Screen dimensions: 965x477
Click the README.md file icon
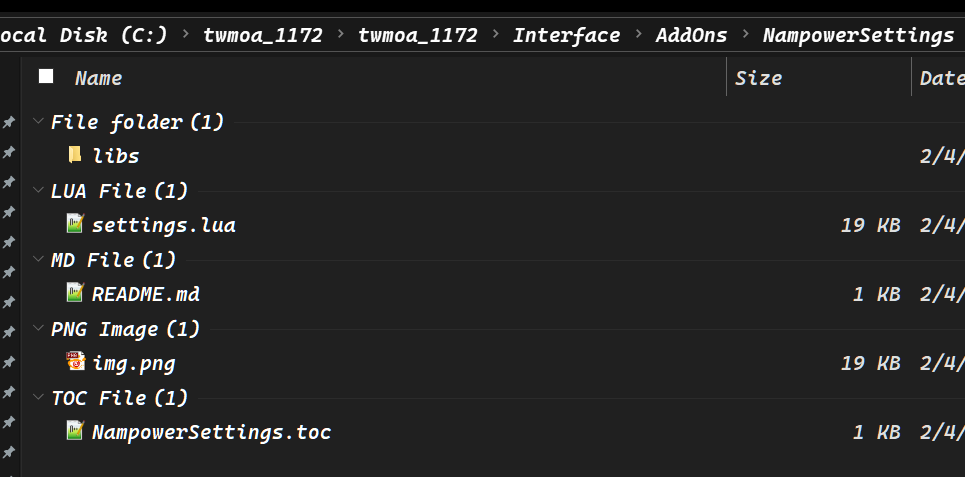(x=75, y=293)
